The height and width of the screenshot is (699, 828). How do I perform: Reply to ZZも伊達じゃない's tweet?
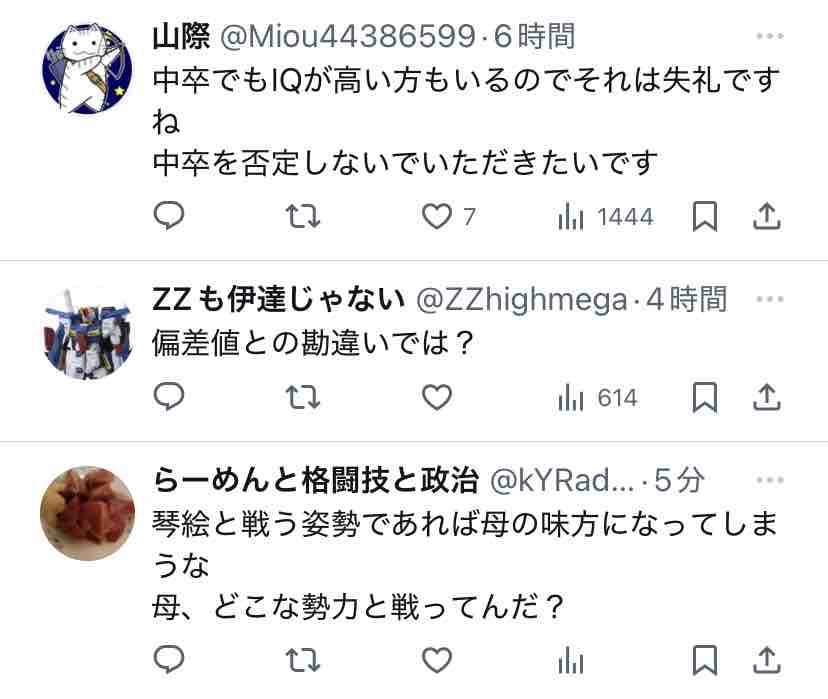tap(168, 396)
